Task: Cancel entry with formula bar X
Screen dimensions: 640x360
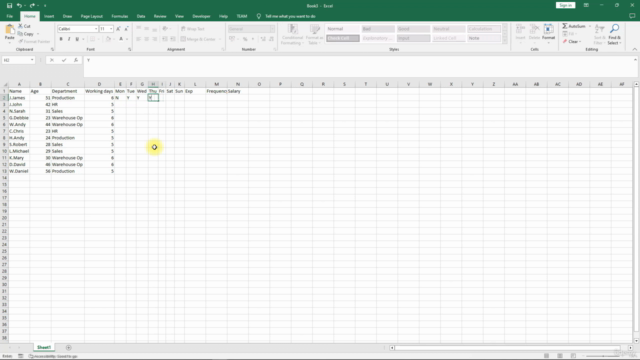Action: (52, 60)
